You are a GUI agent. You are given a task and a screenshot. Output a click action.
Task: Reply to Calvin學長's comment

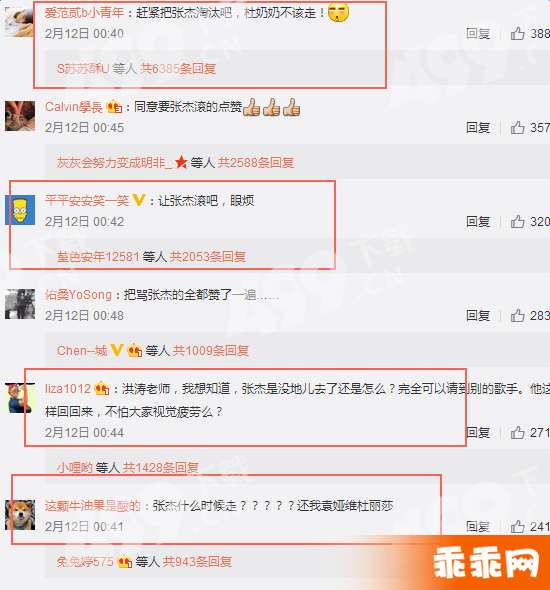coord(478,128)
